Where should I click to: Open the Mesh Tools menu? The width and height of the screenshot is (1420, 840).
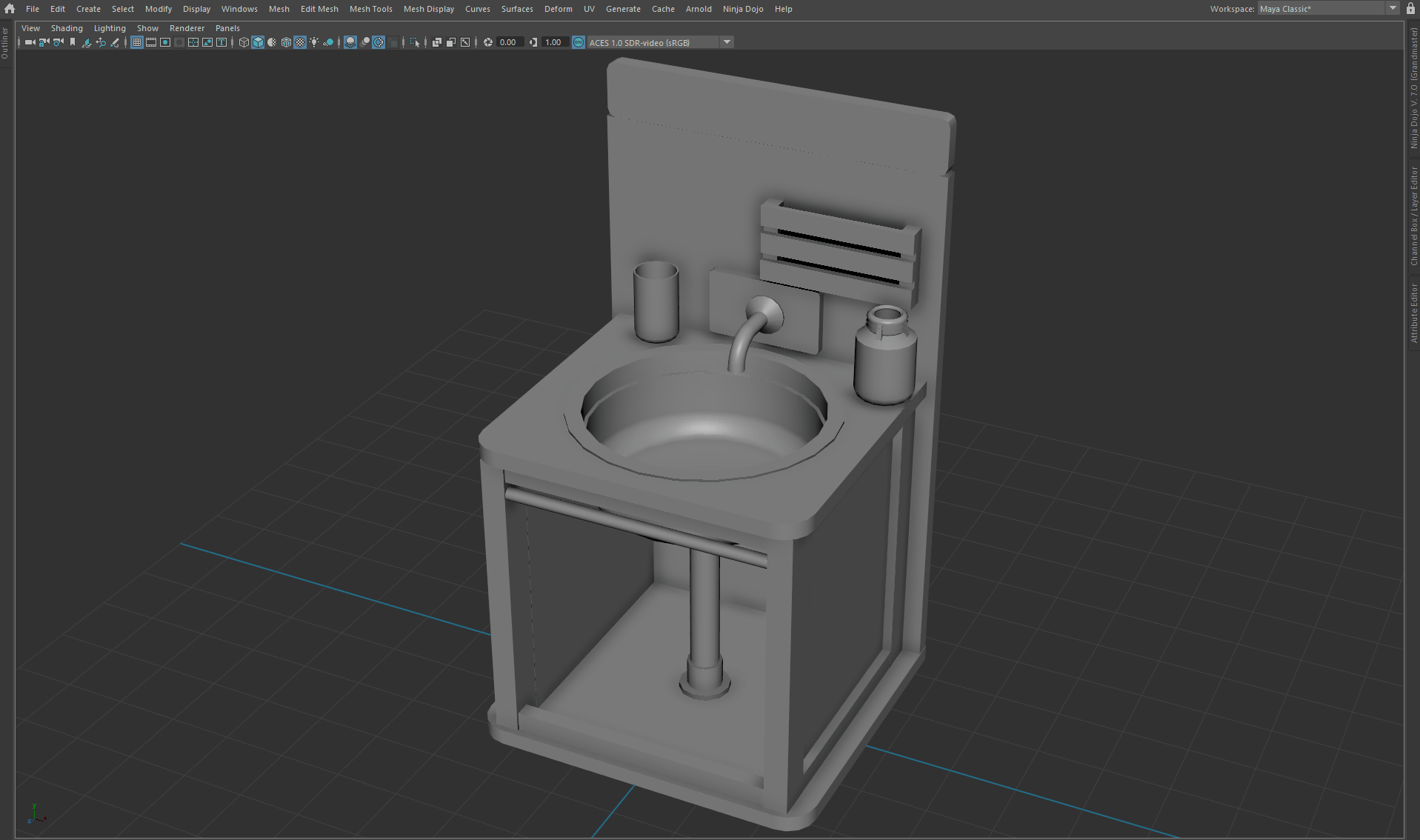pos(371,9)
